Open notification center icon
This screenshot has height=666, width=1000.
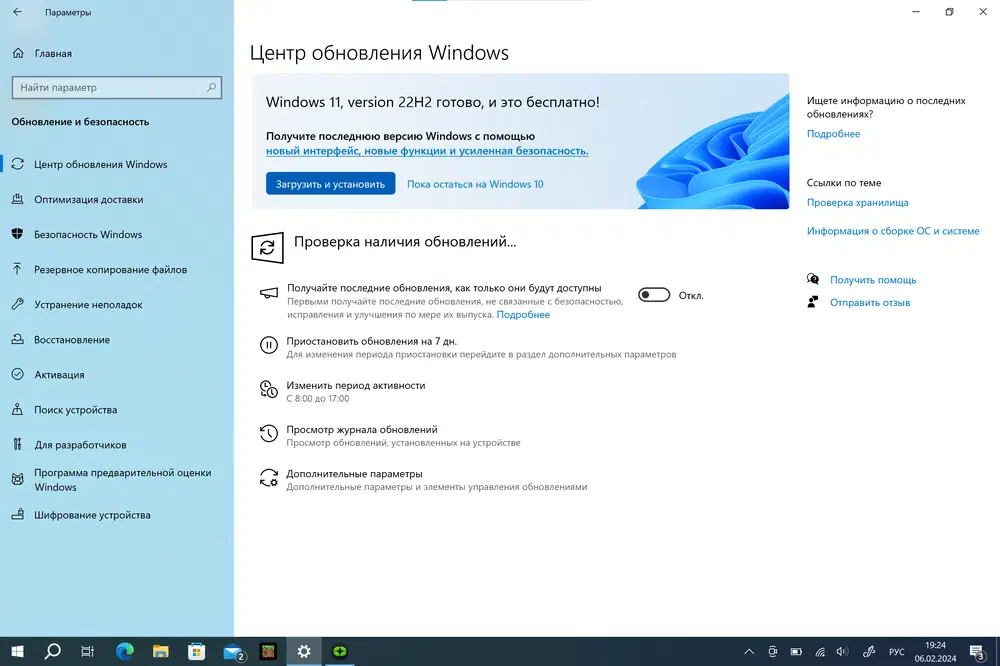[x=978, y=651]
